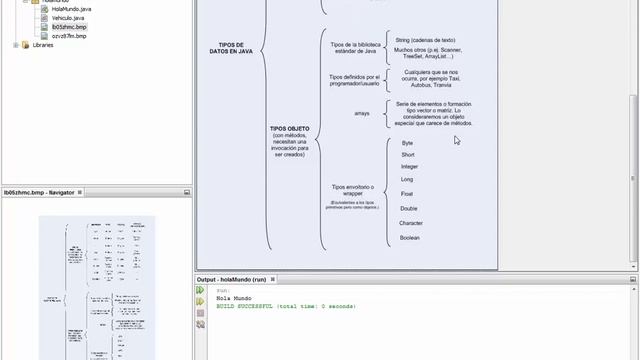The image size is (640, 360).
Task: Click the word 'Integer' in diagram
Action: coord(409,167)
